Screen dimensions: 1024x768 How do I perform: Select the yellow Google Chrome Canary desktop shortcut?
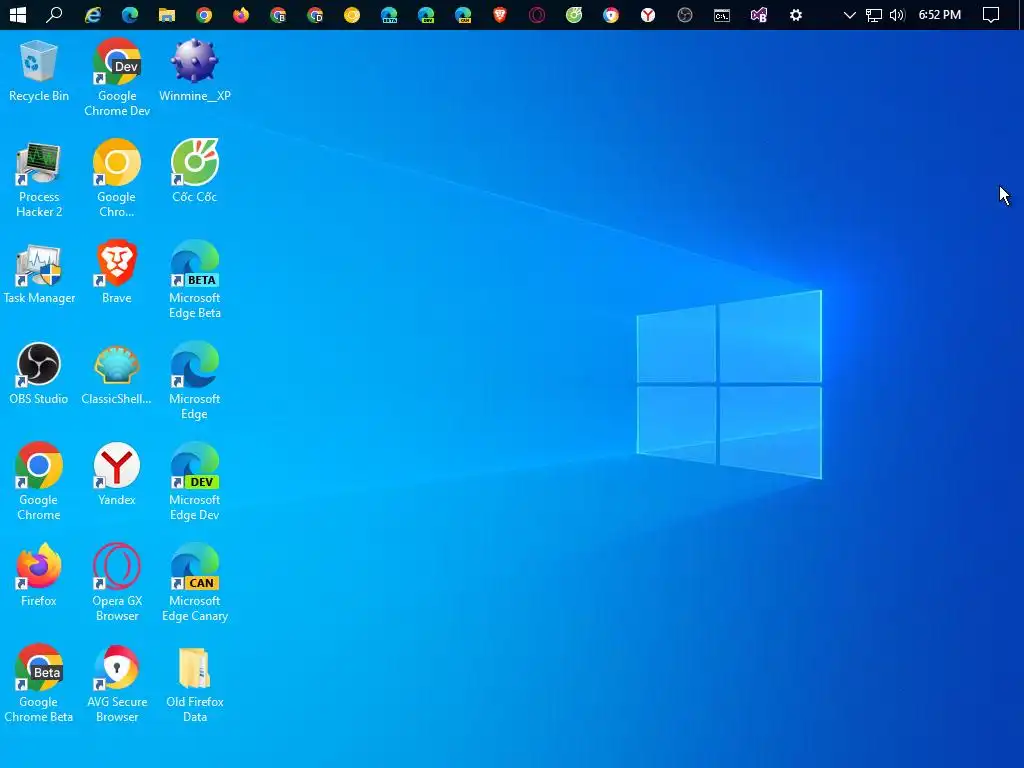pyautogui.click(x=117, y=179)
